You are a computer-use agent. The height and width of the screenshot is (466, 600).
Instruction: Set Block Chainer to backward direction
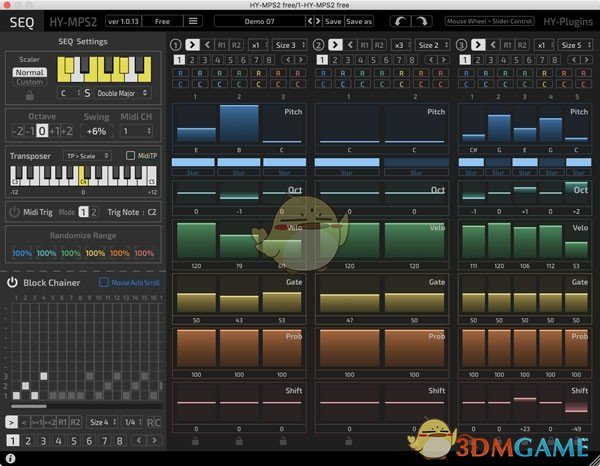pos(24,422)
